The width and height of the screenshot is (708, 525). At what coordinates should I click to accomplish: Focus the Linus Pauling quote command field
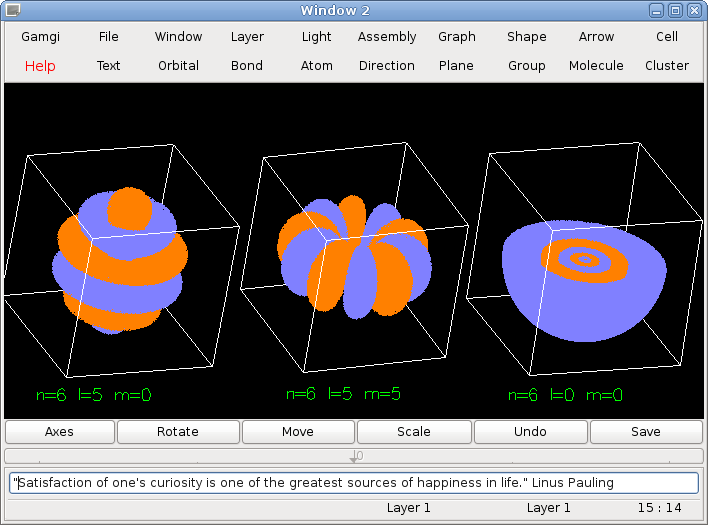[354, 483]
